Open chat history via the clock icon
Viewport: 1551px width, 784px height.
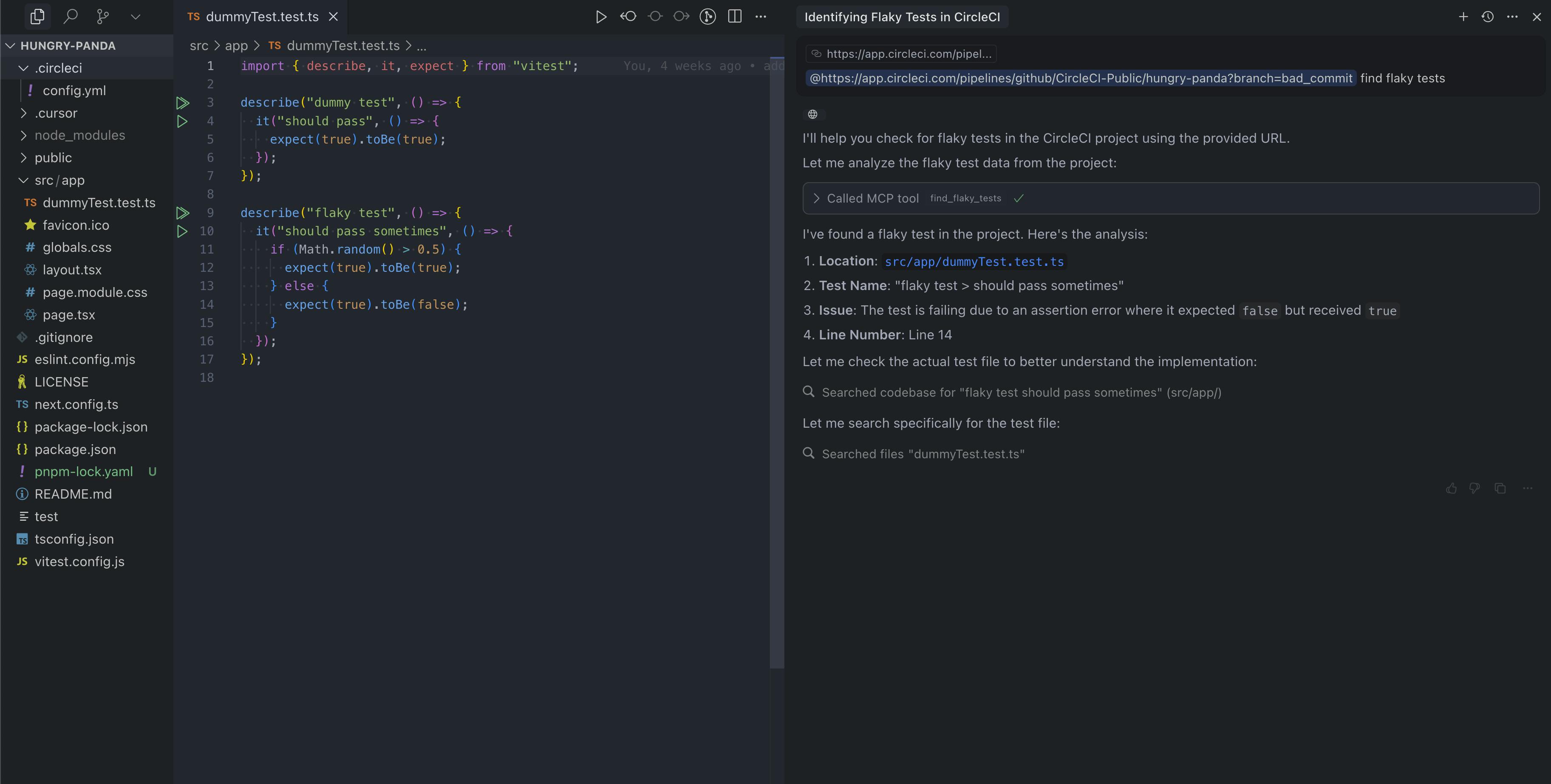1487,17
